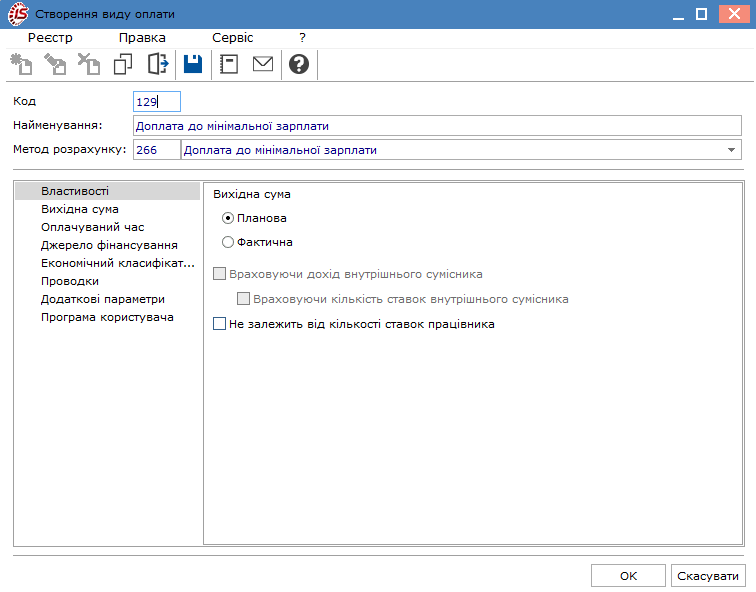Click the create new record toolbar icon

[x=21, y=64]
